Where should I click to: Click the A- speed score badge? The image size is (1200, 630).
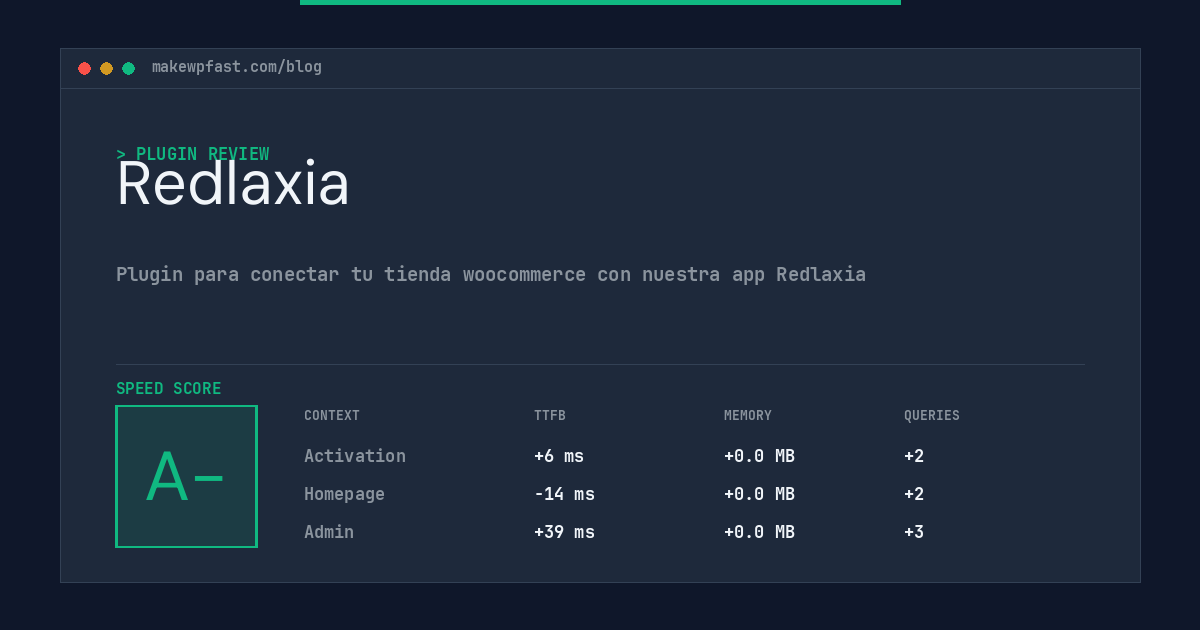click(x=186, y=476)
